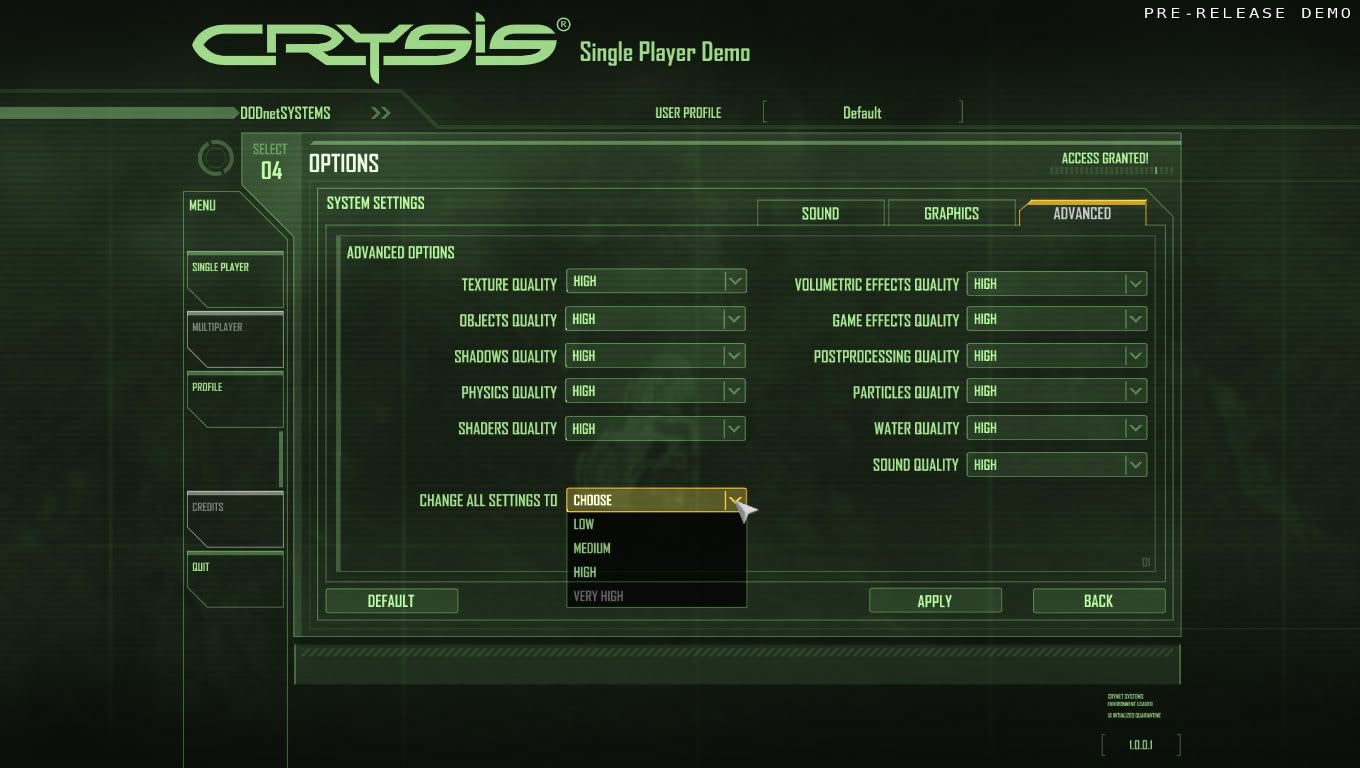Click the version number '1.0.0.1'
1360x768 pixels.
tap(1141, 745)
